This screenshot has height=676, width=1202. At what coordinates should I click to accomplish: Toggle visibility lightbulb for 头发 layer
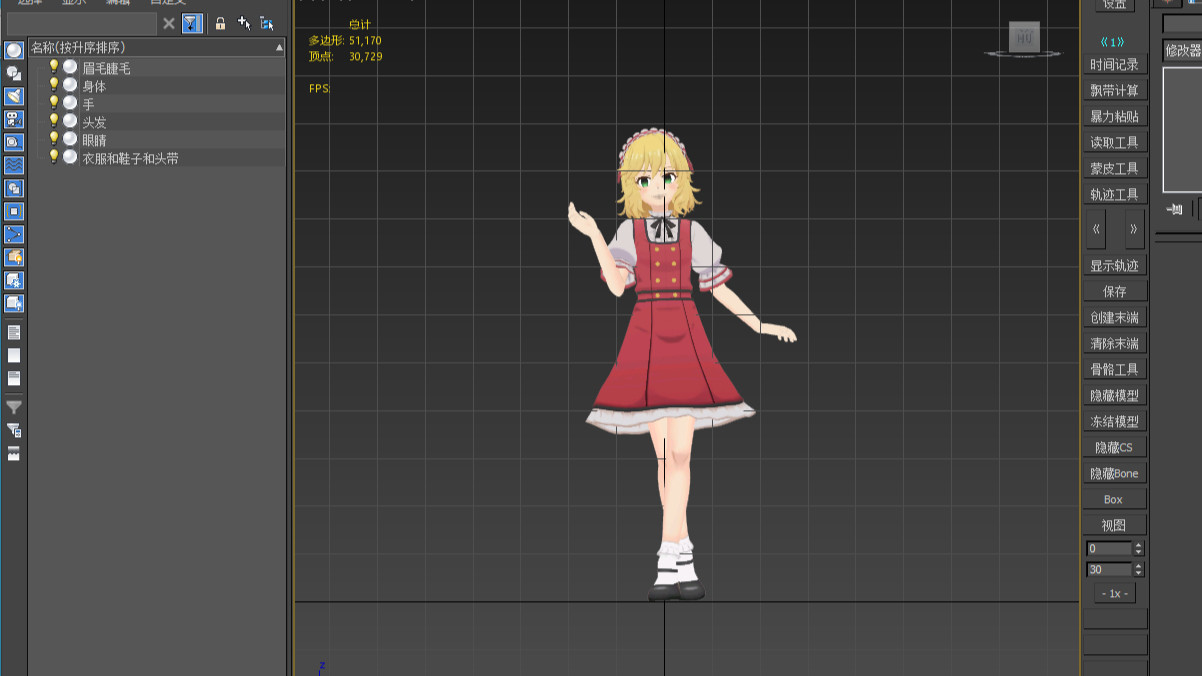click(x=54, y=121)
